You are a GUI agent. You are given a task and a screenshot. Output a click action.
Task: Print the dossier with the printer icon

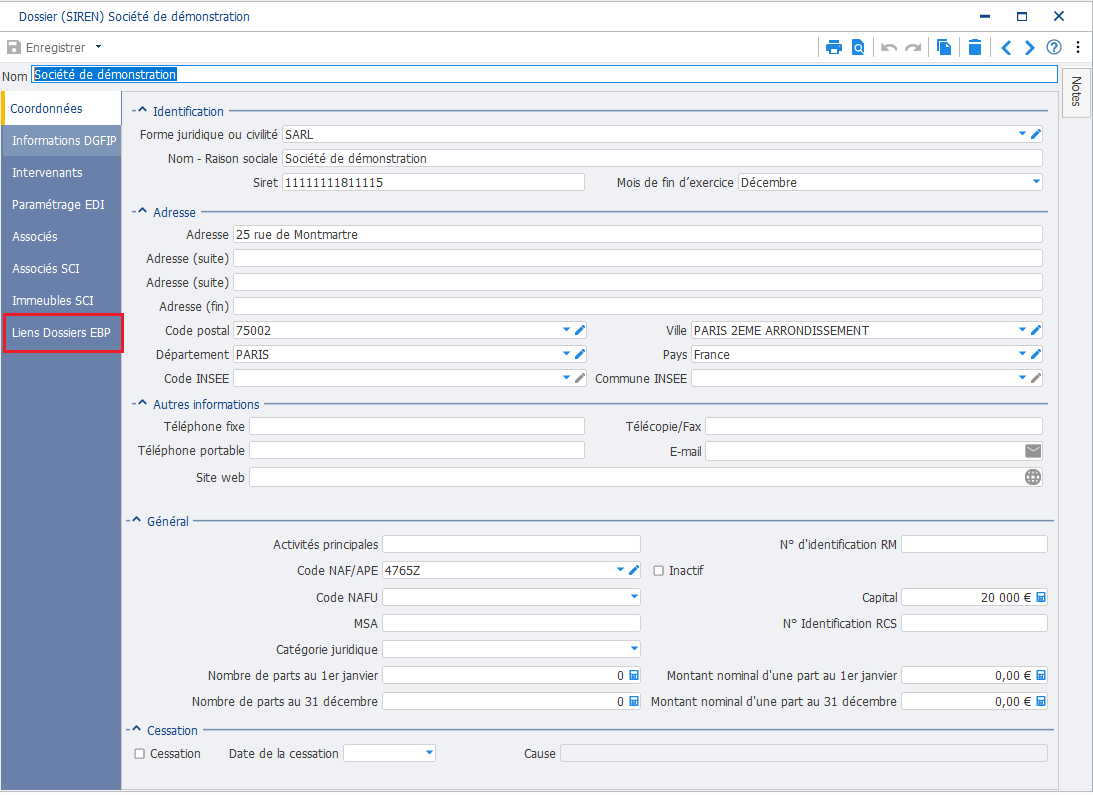tap(834, 47)
